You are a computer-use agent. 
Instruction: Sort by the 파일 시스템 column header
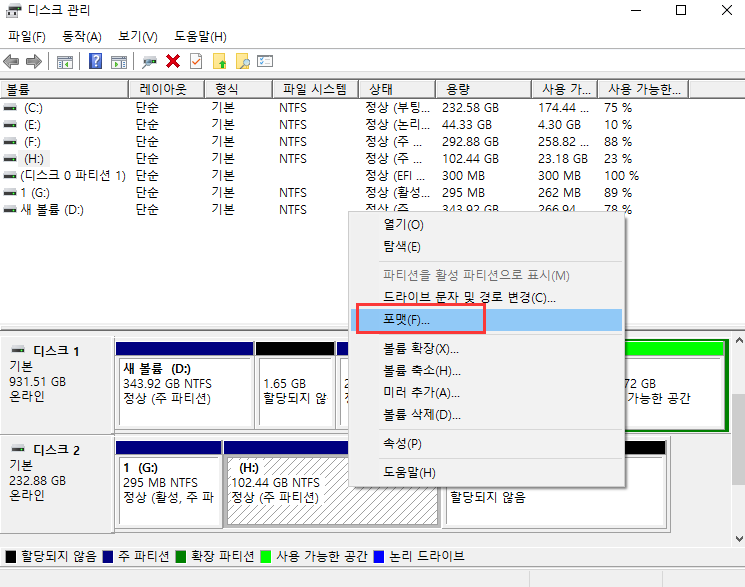(x=315, y=89)
